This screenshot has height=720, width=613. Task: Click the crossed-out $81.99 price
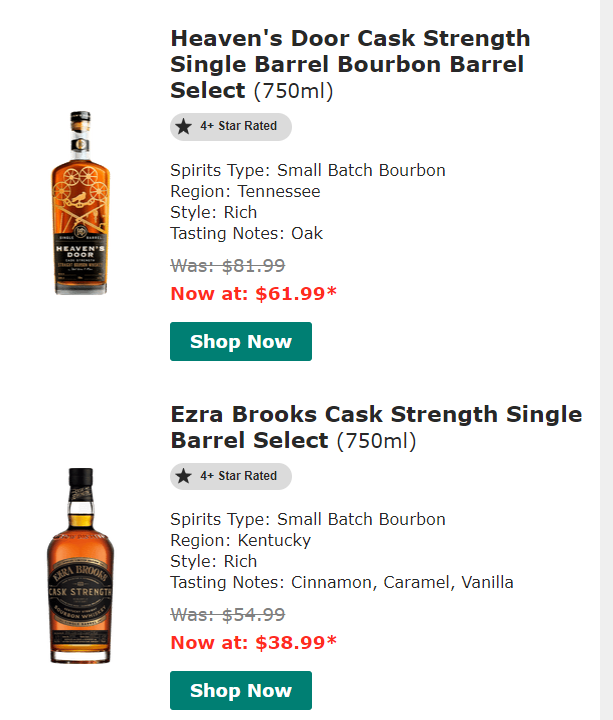click(228, 266)
